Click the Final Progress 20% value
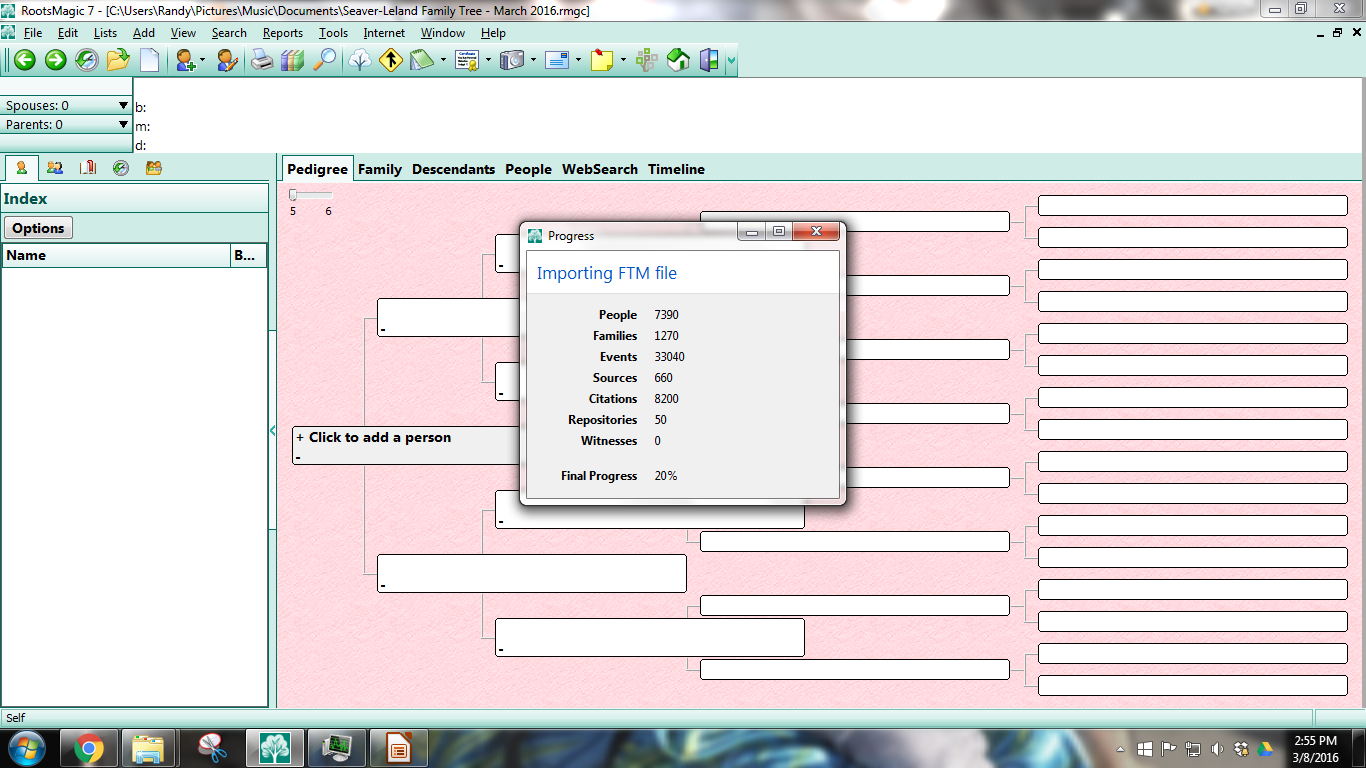1366x768 pixels. 666,476
